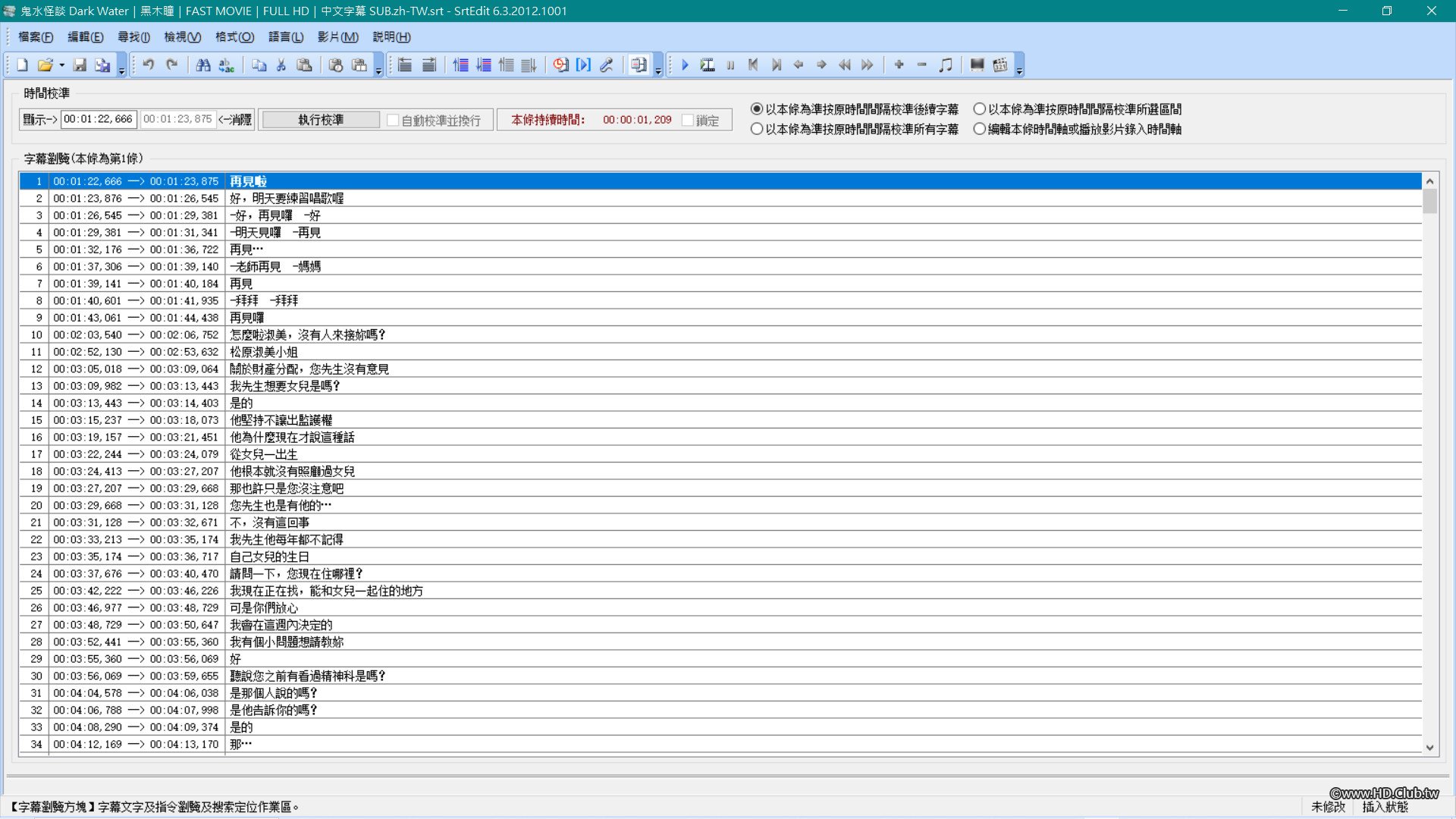Open the 檔案(F) menu
Screen dimensions: 1456x819
click(36, 37)
